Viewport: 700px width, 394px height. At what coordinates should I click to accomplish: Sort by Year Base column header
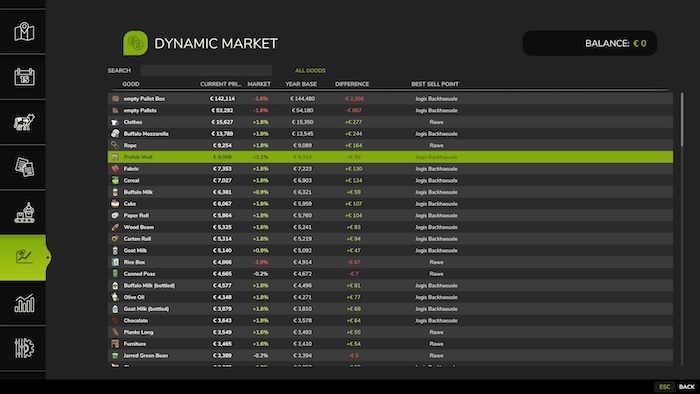pyautogui.click(x=301, y=84)
